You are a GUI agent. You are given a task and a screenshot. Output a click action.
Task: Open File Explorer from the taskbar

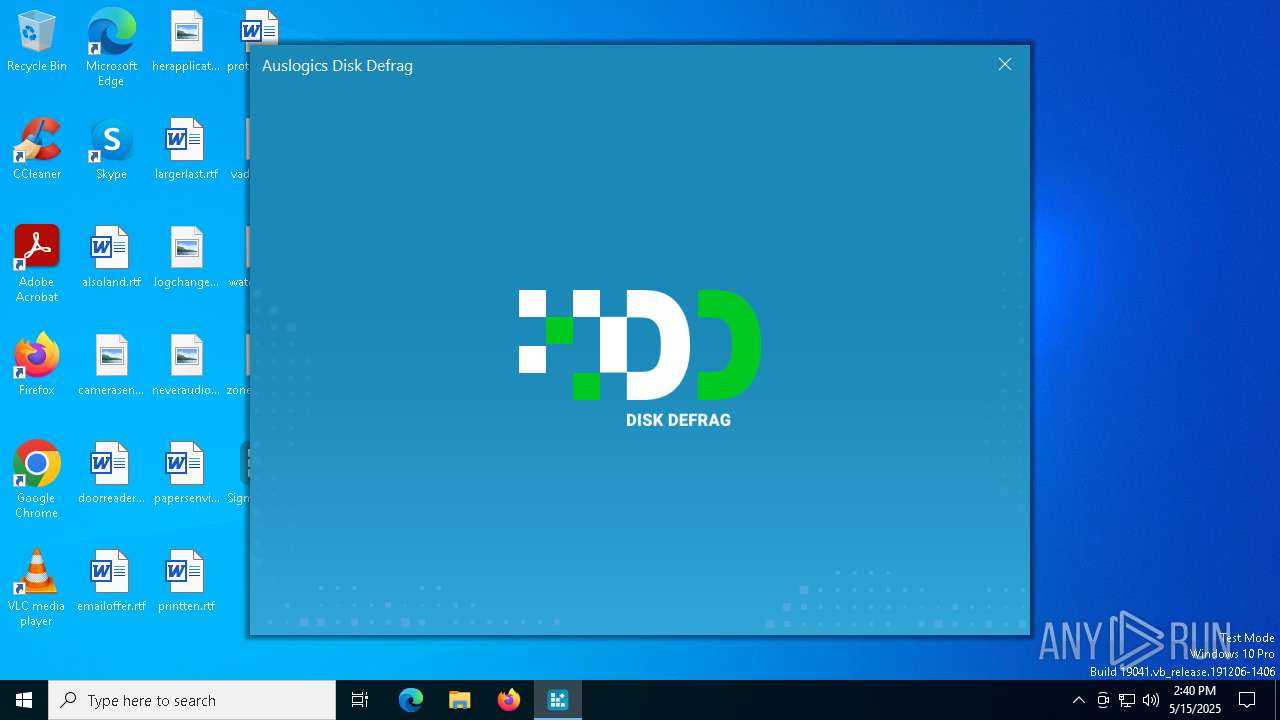point(460,700)
